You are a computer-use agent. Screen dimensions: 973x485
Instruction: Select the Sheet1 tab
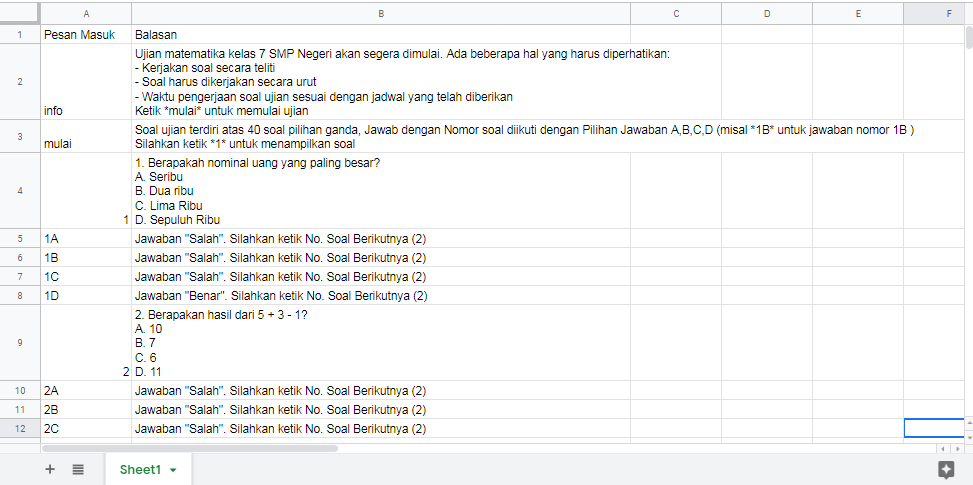point(148,469)
